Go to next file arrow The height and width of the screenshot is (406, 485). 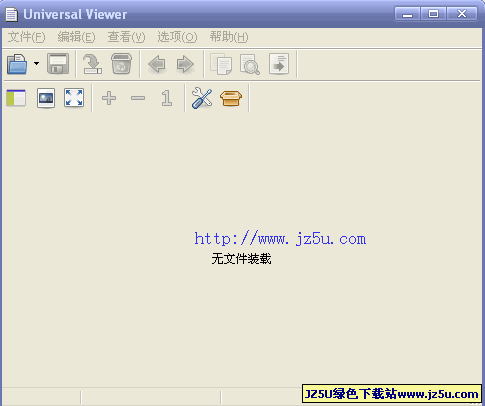click(x=185, y=64)
